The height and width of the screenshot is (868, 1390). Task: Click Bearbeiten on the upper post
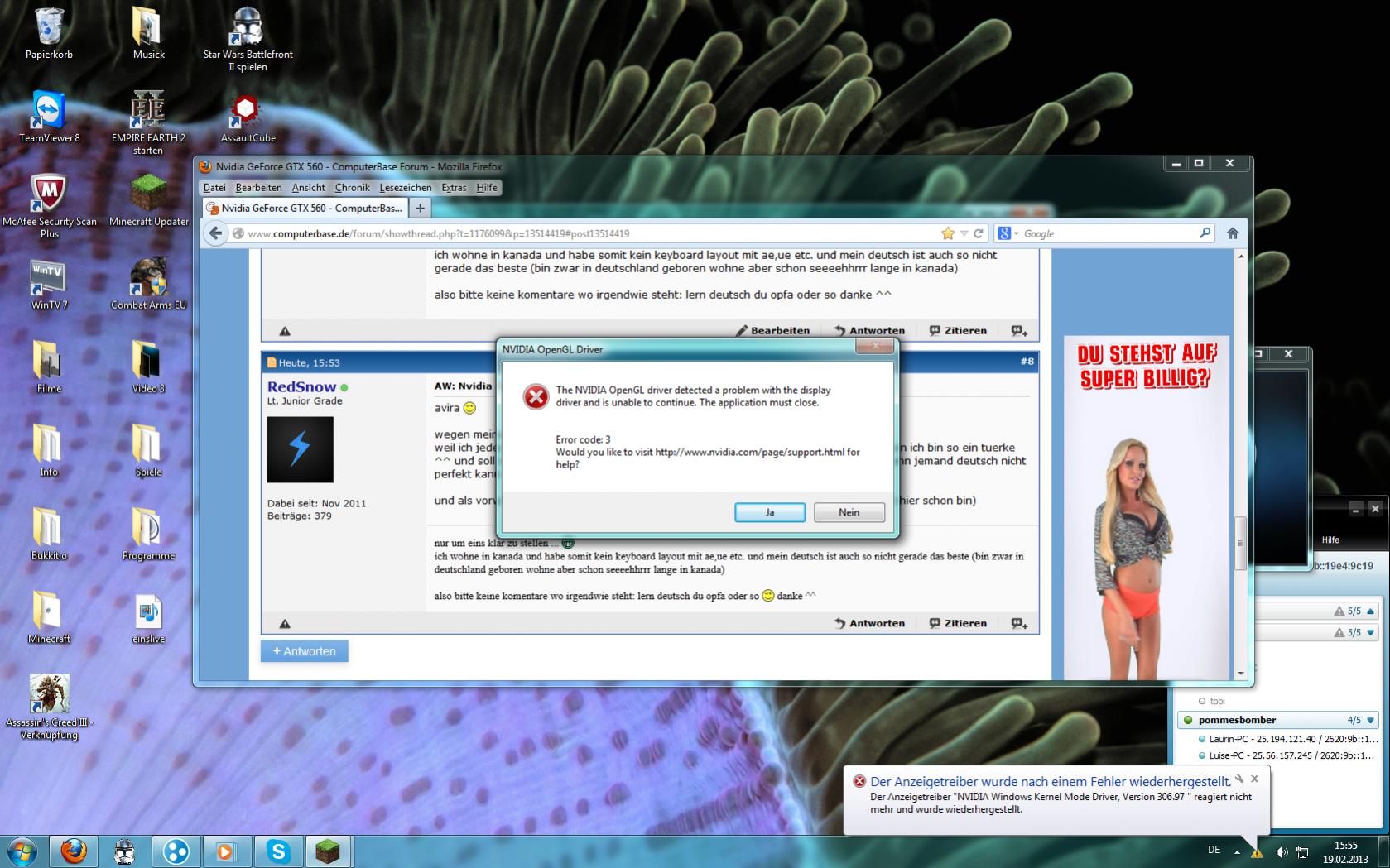[773, 330]
